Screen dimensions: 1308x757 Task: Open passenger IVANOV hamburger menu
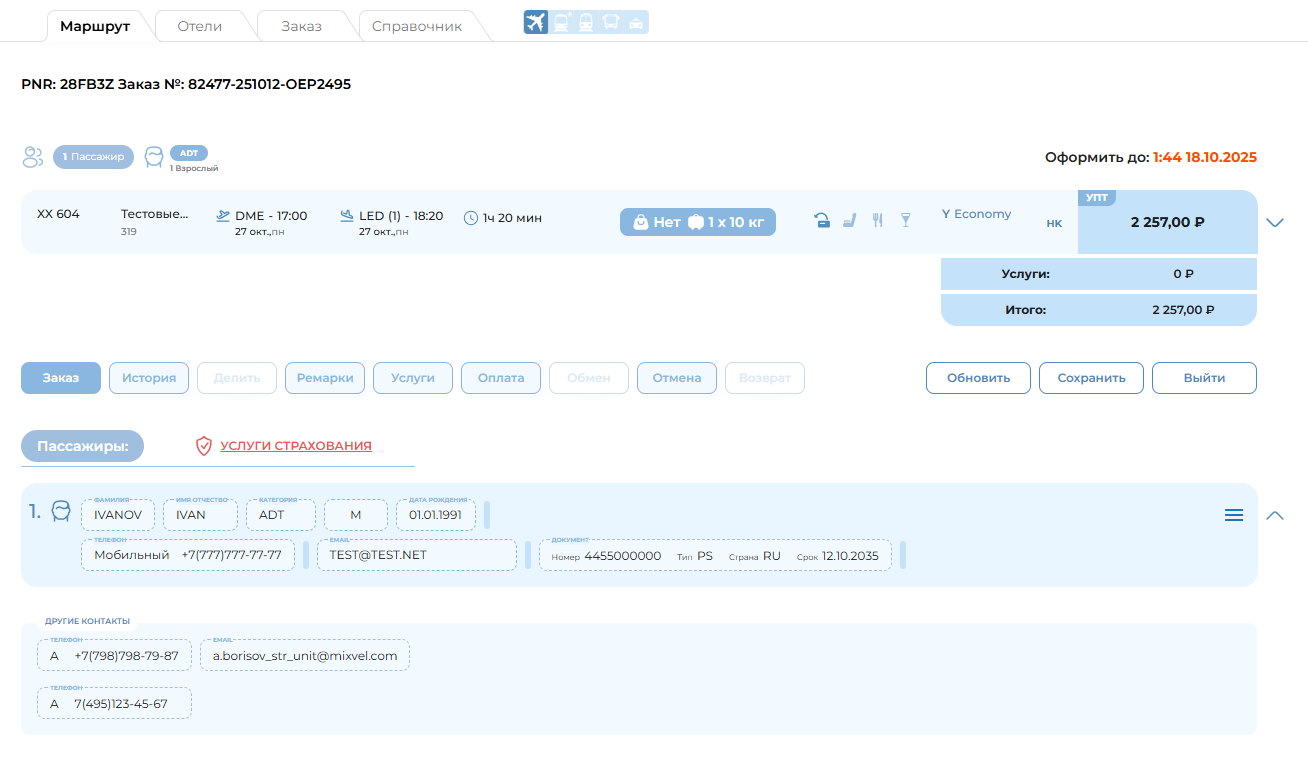point(1234,515)
